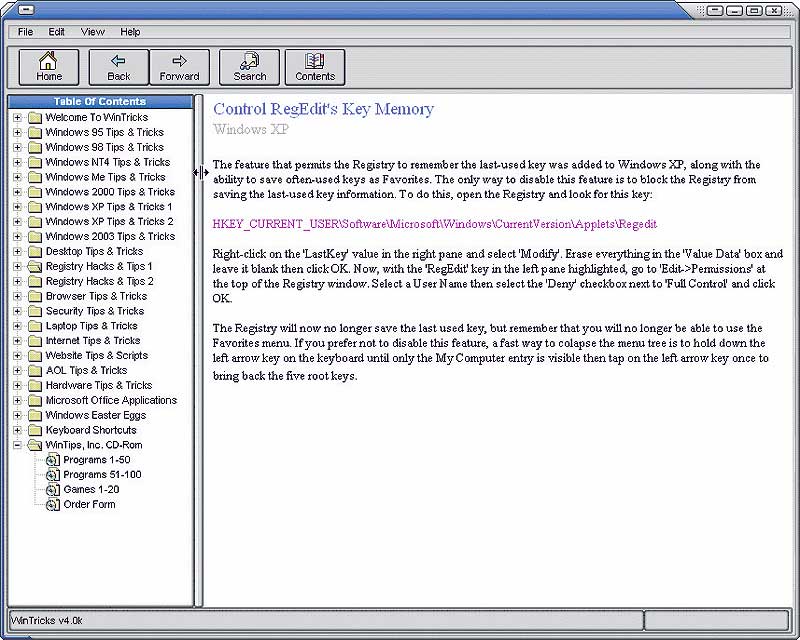Click the Table Of Contents header

(x=101, y=102)
